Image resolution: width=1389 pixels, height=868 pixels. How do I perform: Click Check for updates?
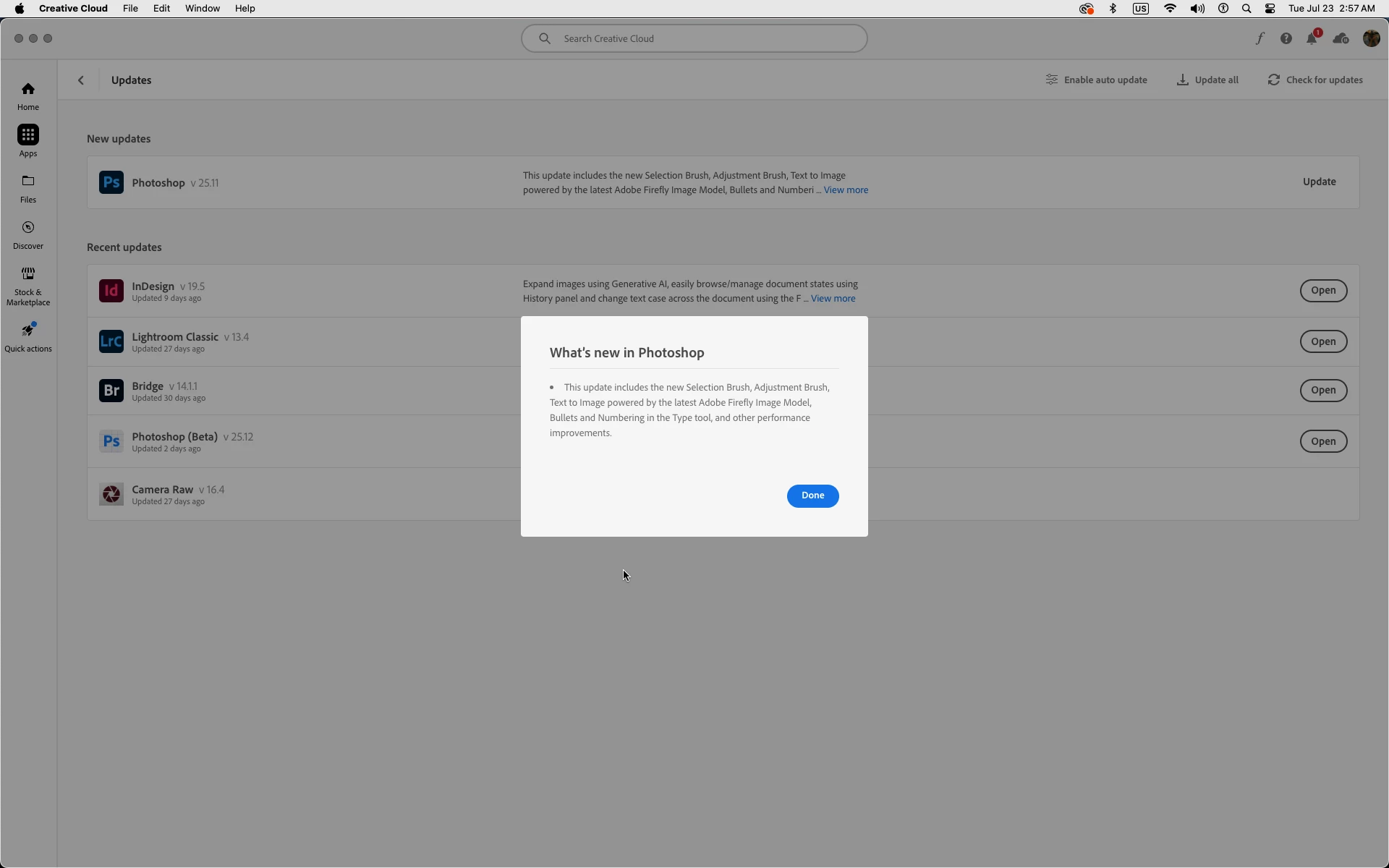pyautogui.click(x=1315, y=80)
